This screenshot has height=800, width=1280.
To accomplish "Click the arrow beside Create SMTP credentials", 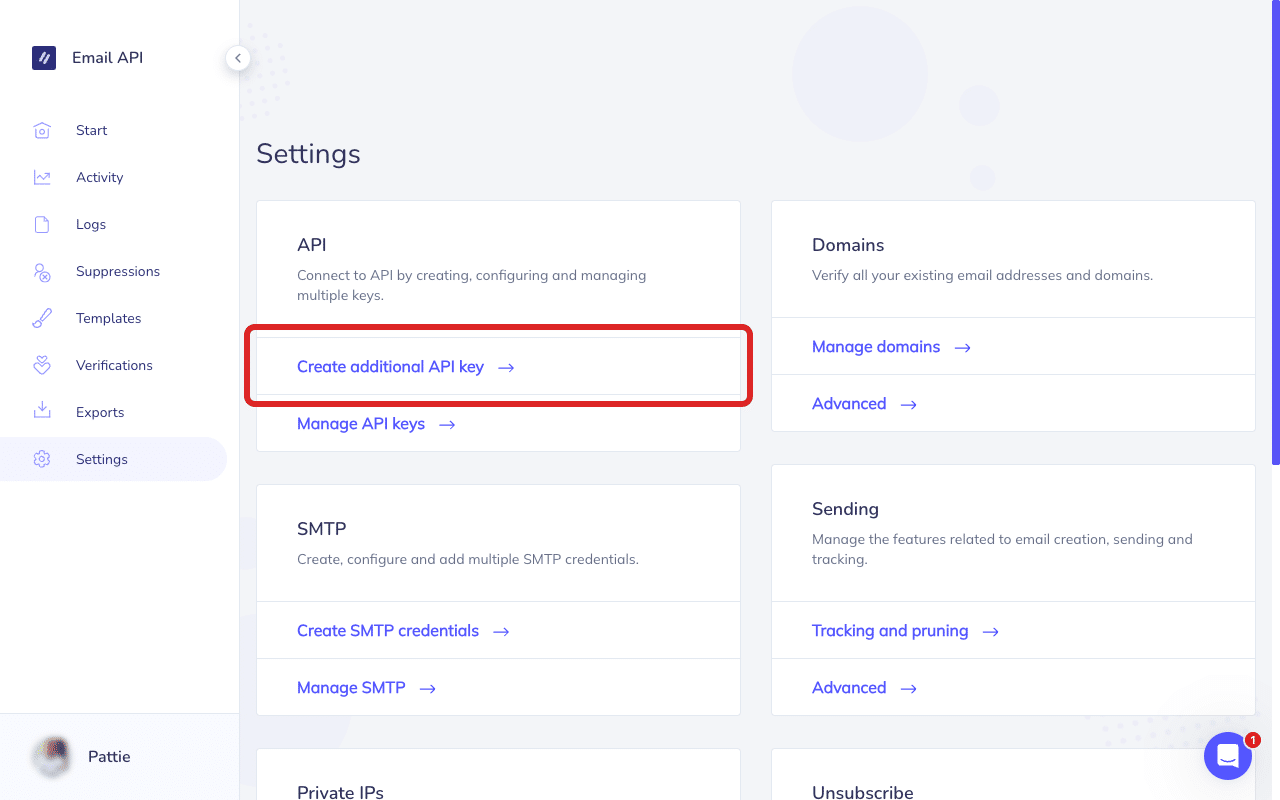I will [x=502, y=632].
